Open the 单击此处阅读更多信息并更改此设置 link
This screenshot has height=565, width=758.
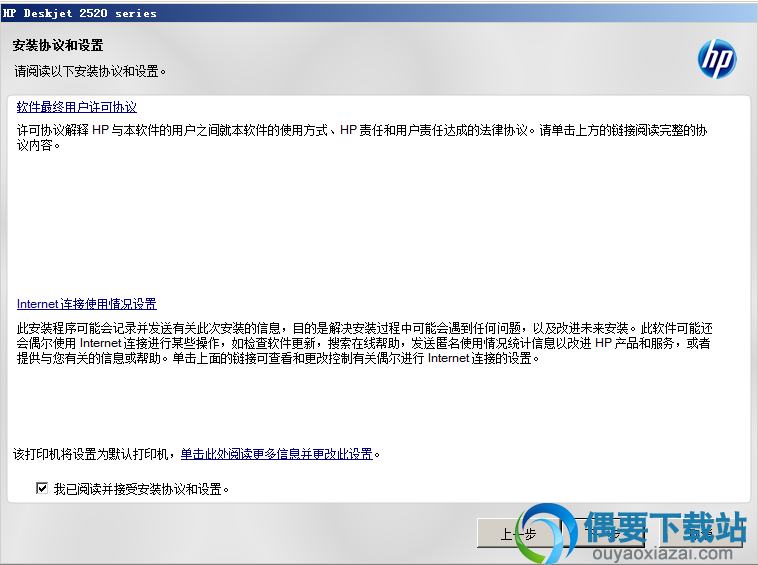(x=277, y=454)
